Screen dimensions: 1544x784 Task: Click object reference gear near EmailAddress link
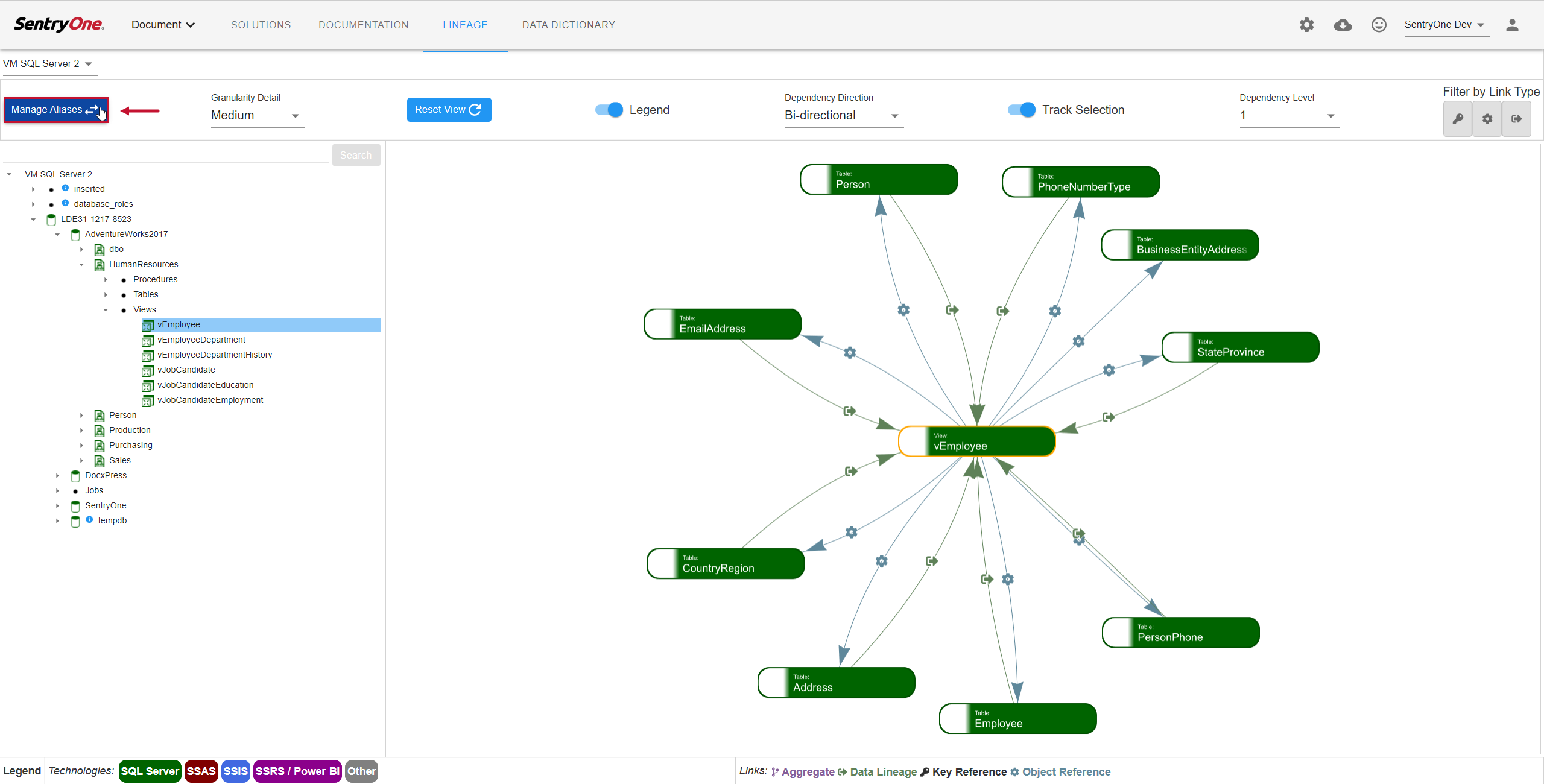[x=850, y=353]
